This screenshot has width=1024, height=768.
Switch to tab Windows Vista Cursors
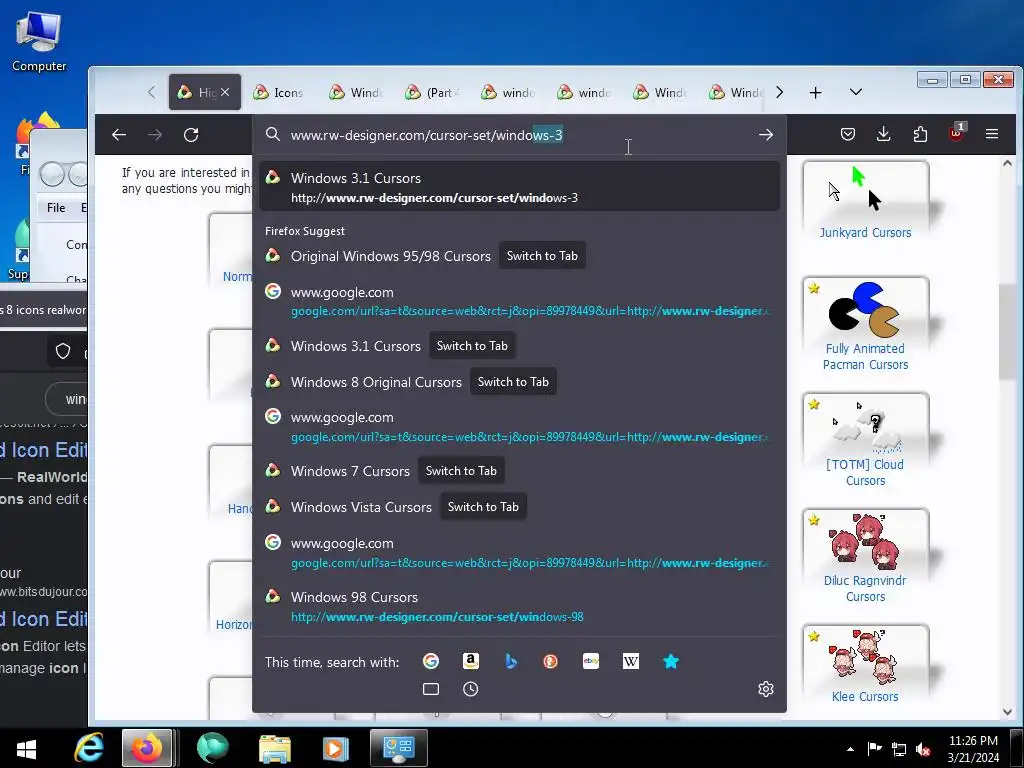(483, 506)
